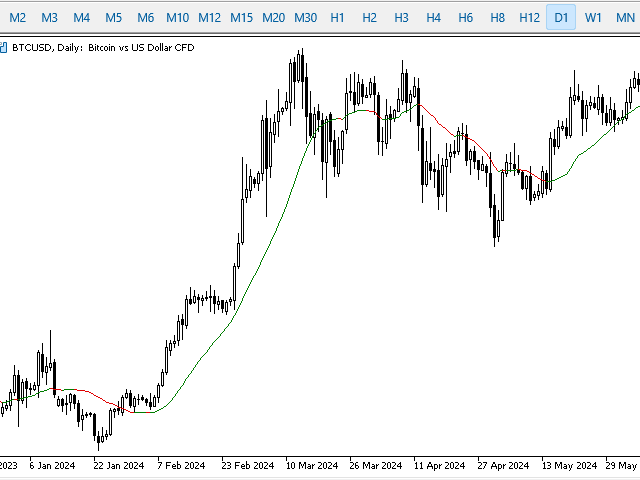Change timeframe to M20

click(273, 18)
